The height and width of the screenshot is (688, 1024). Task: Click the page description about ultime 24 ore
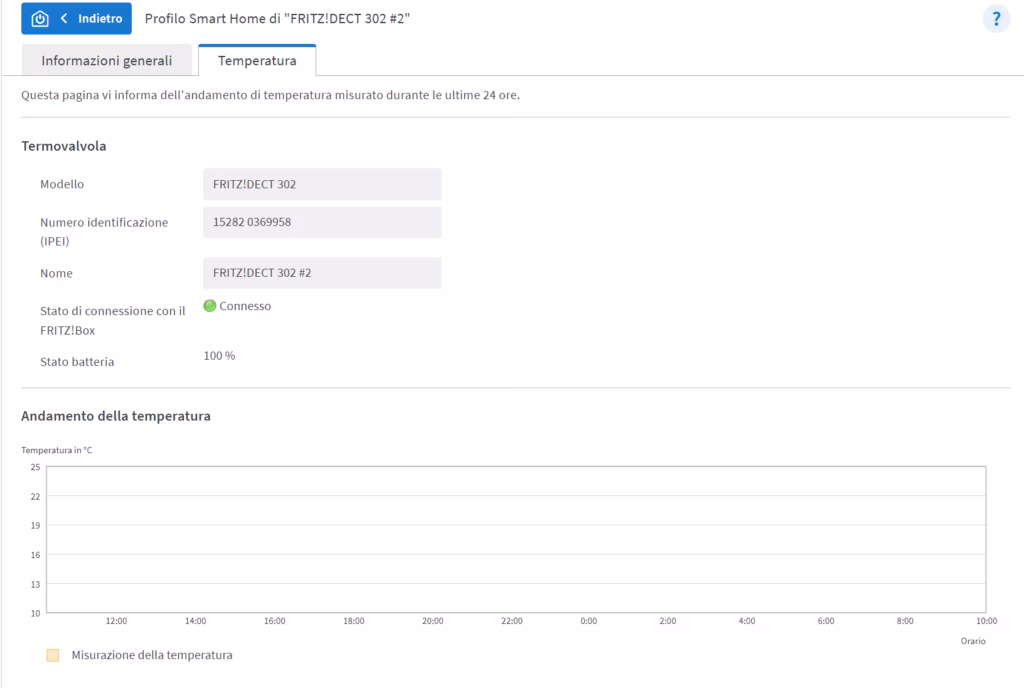pyautogui.click(x=270, y=95)
